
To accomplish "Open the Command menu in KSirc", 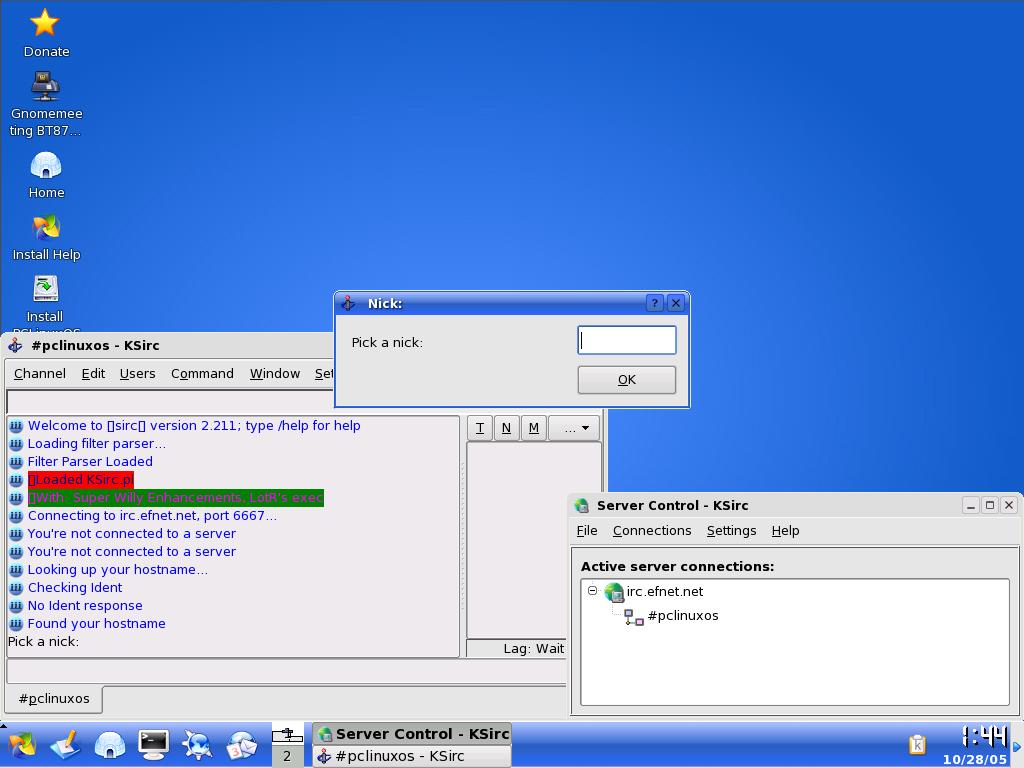I will pyautogui.click(x=202, y=374).
